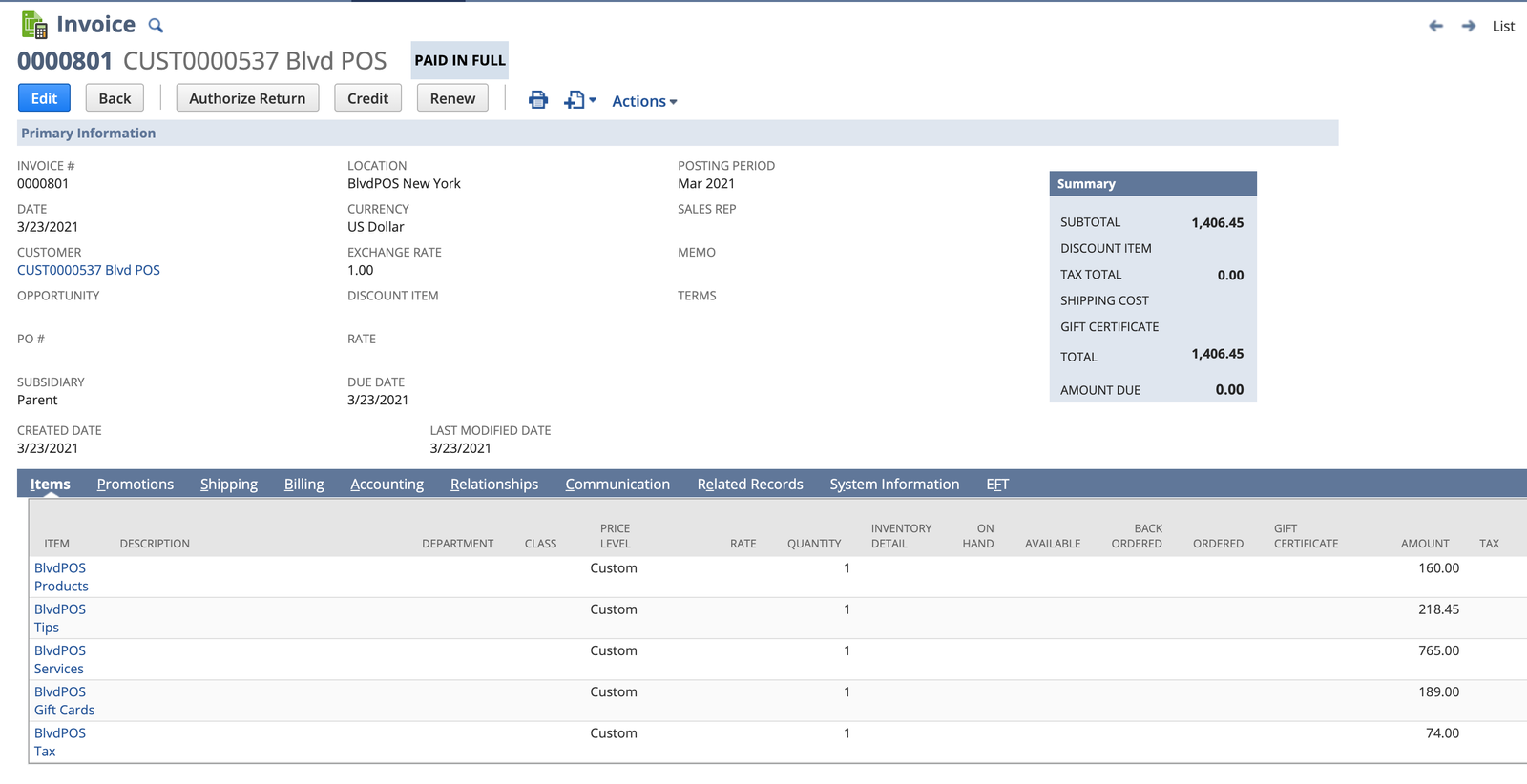Go to next record arrow
The image size is (1527, 784).
(x=1469, y=26)
